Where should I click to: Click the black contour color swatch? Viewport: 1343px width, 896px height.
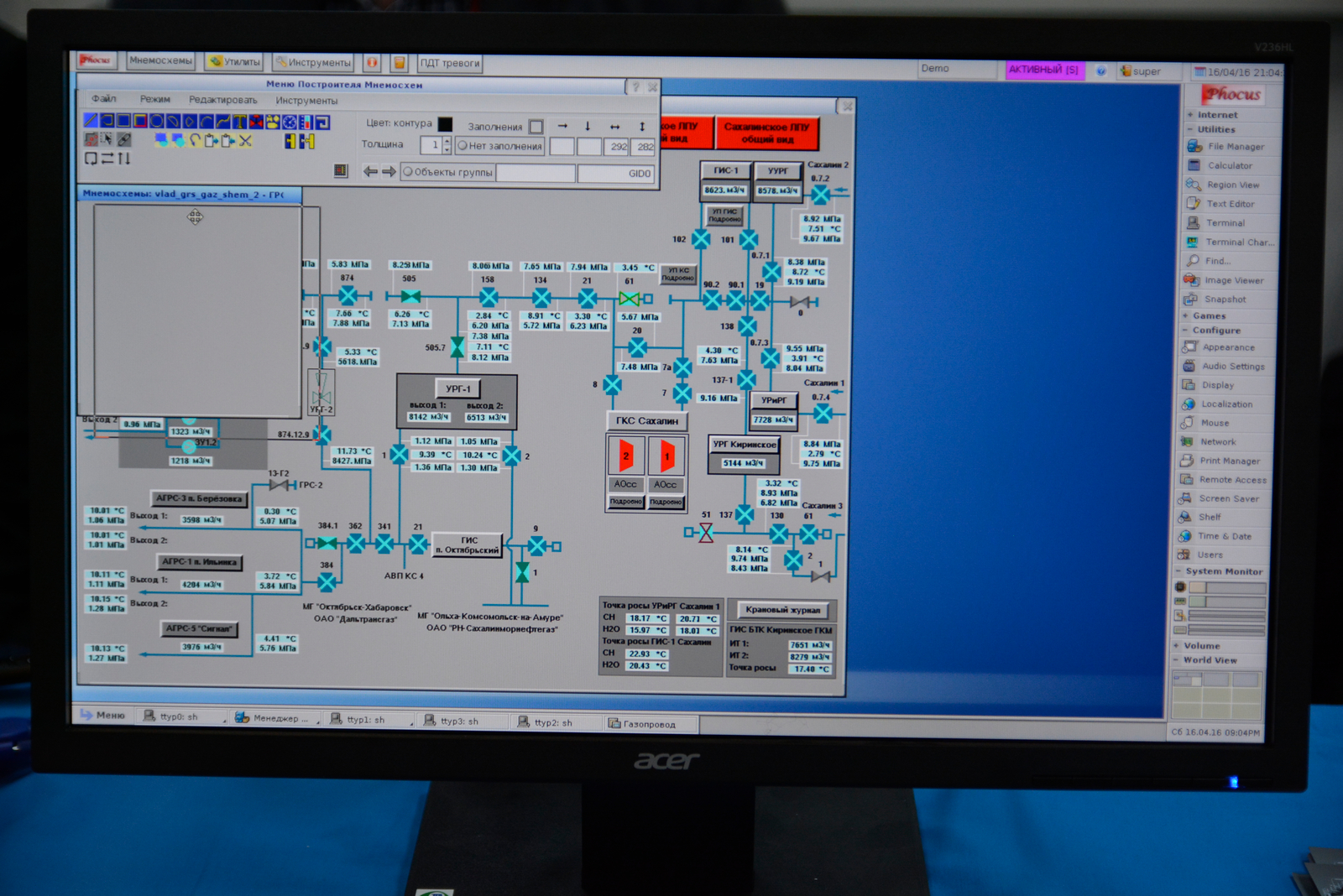point(445,124)
